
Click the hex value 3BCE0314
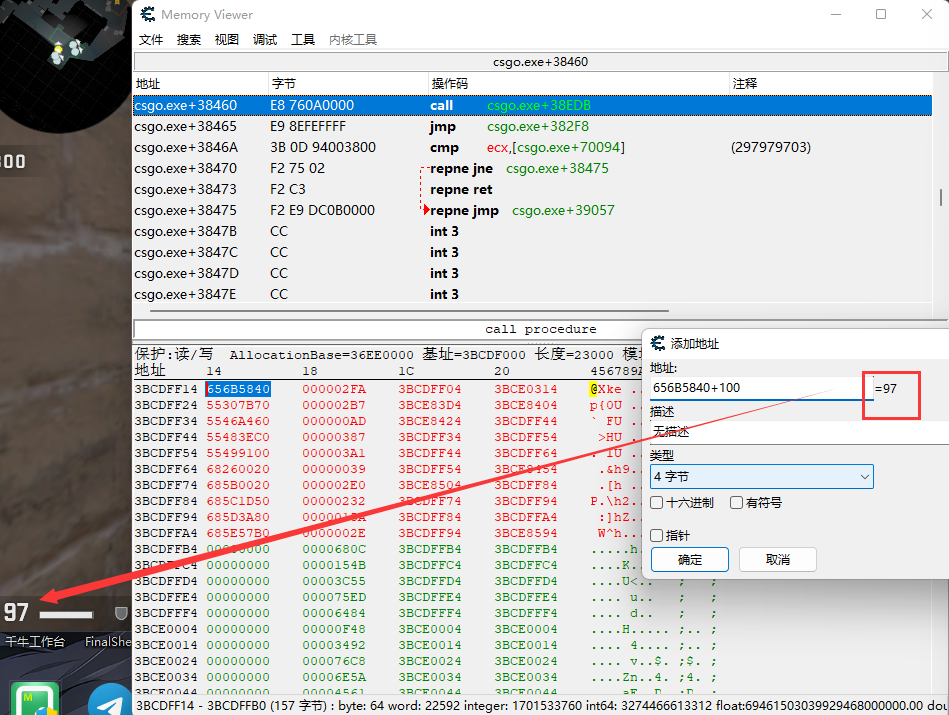click(526, 389)
